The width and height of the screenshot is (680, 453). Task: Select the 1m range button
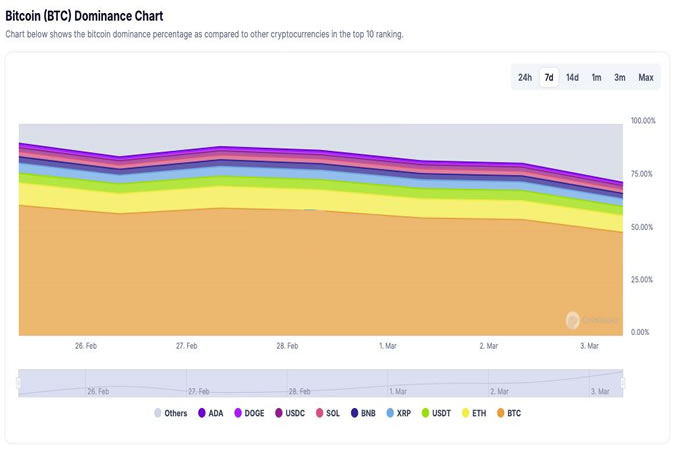tap(597, 78)
